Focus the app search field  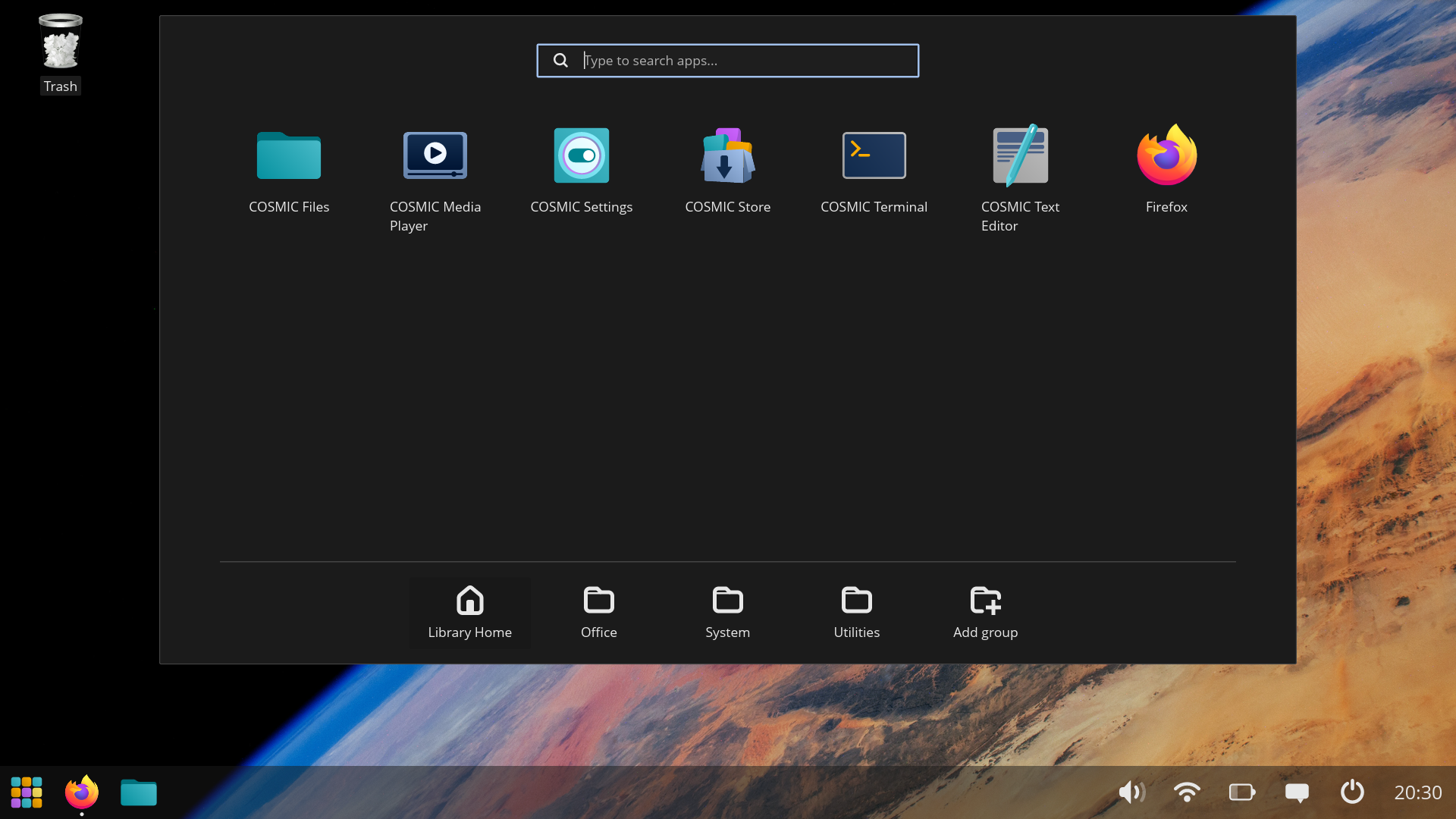click(728, 61)
